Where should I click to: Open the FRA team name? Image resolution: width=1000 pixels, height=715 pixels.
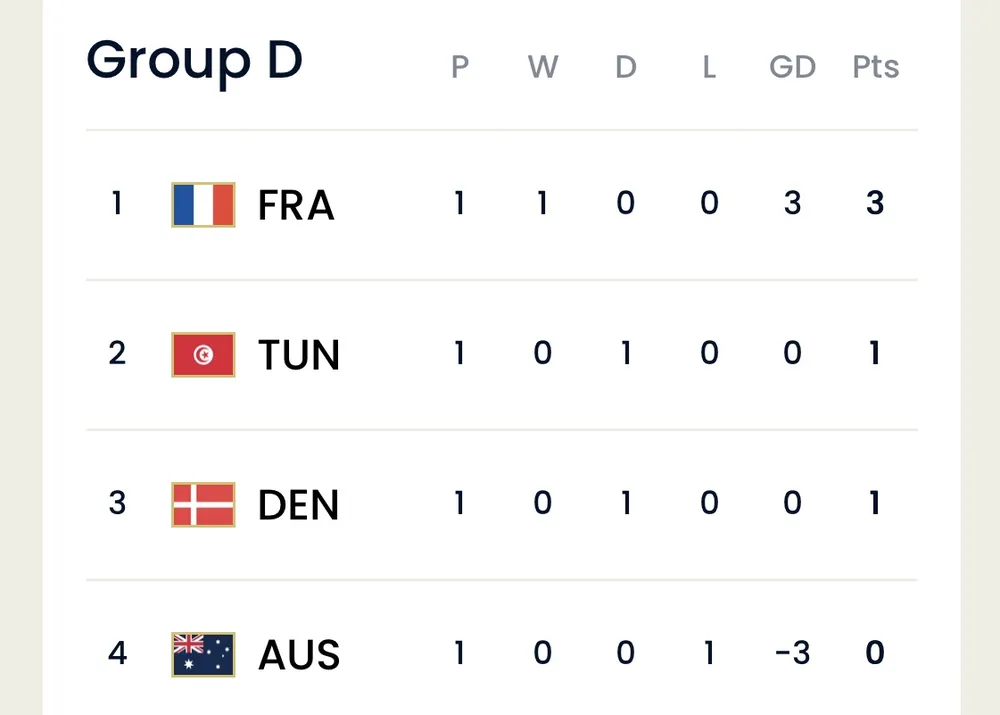pyautogui.click(x=296, y=205)
